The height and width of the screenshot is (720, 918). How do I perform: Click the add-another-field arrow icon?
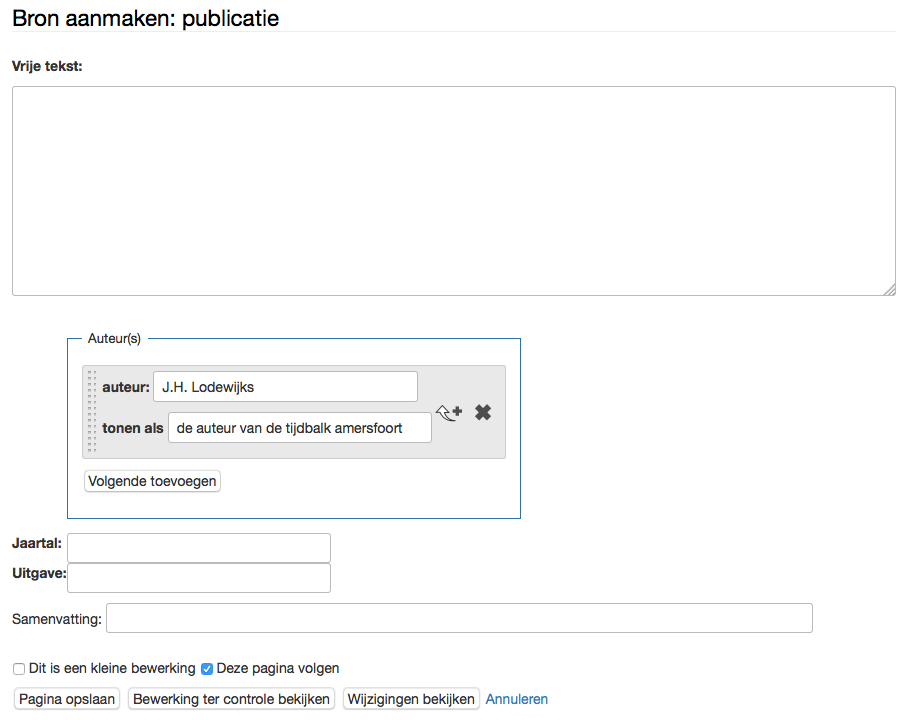(449, 411)
